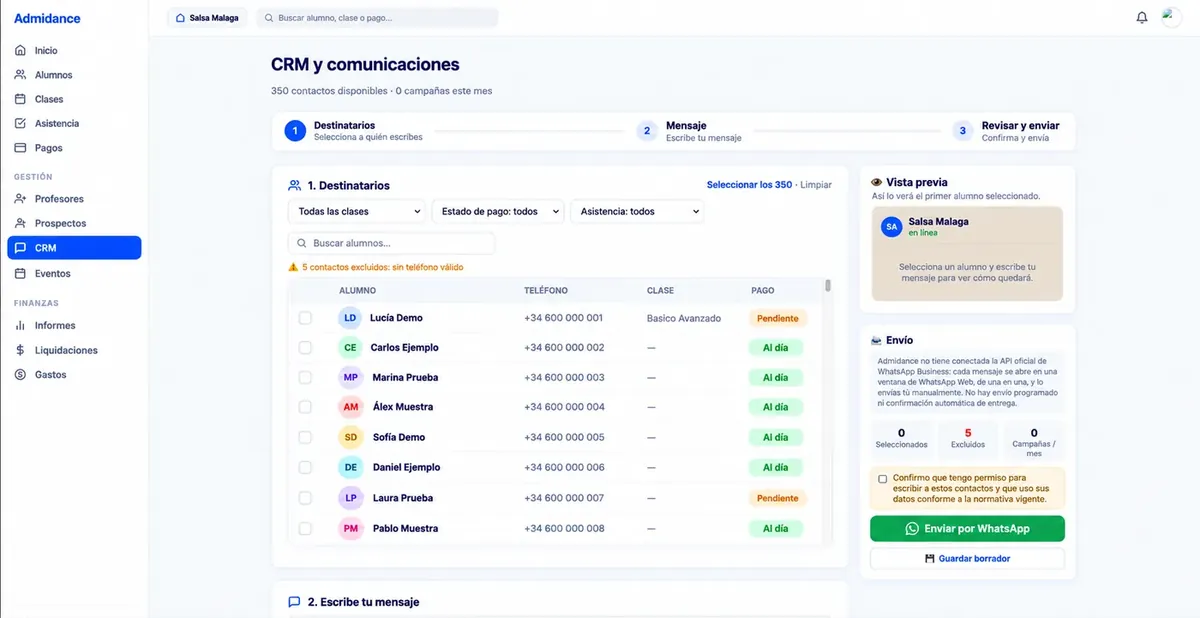This screenshot has height=618, width=1200.
Task: Click phone +34 600 000 005
Action: pyautogui.click(x=564, y=438)
